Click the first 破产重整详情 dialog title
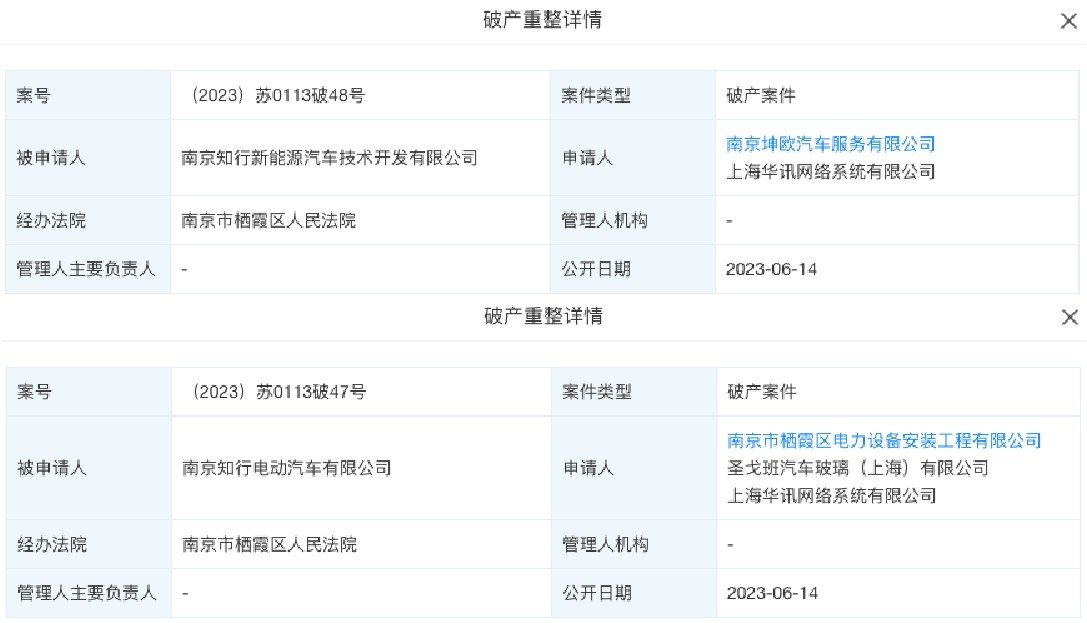This screenshot has height=623, width=1087. 543,20
